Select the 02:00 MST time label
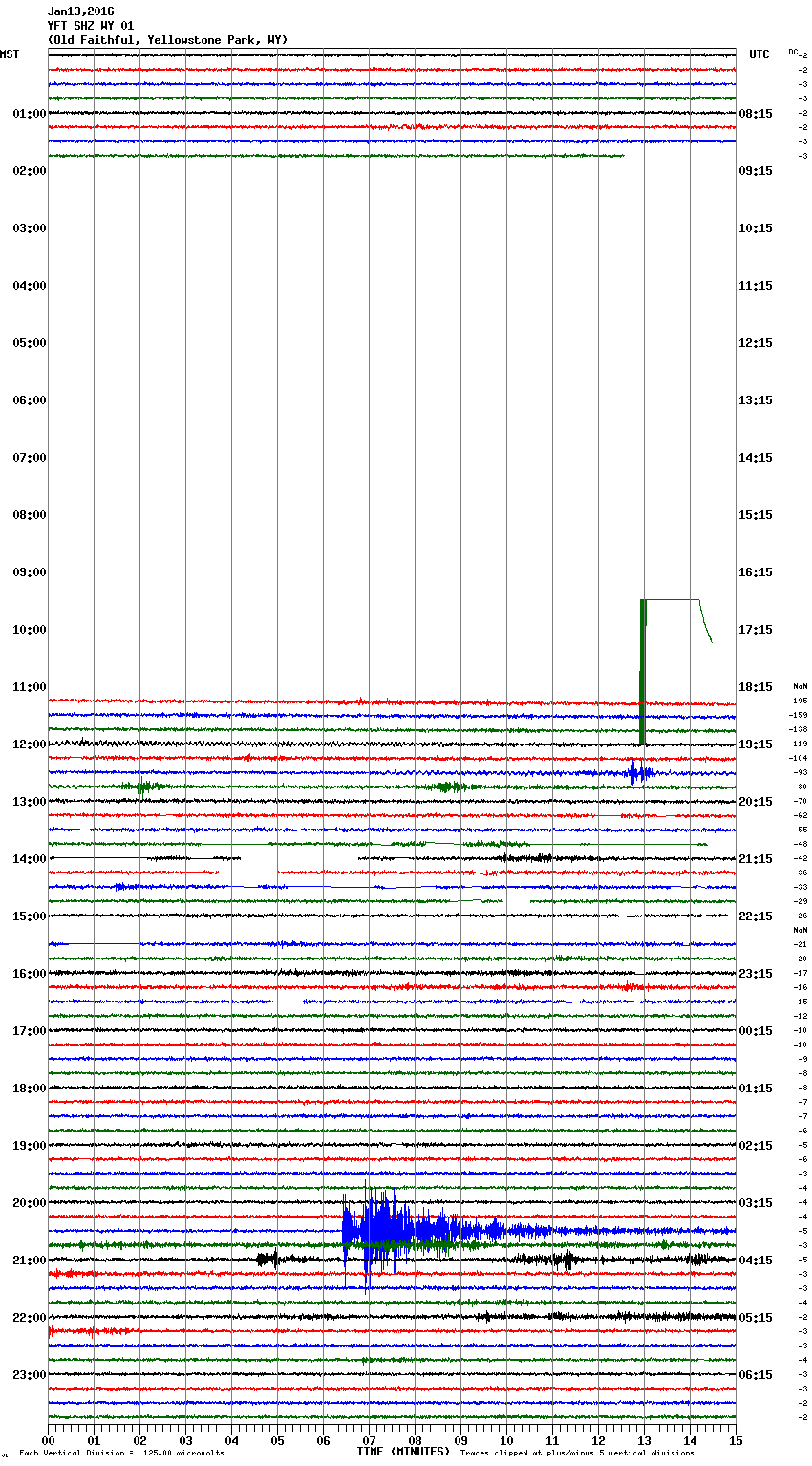The image size is (812, 1466). (x=30, y=171)
